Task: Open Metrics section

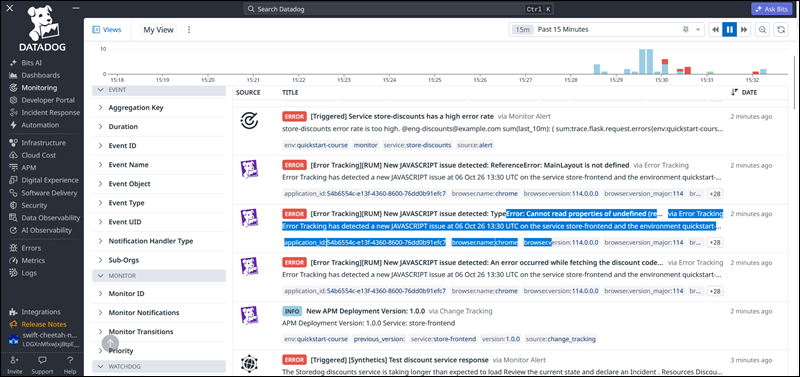Action: [x=33, y=260]
